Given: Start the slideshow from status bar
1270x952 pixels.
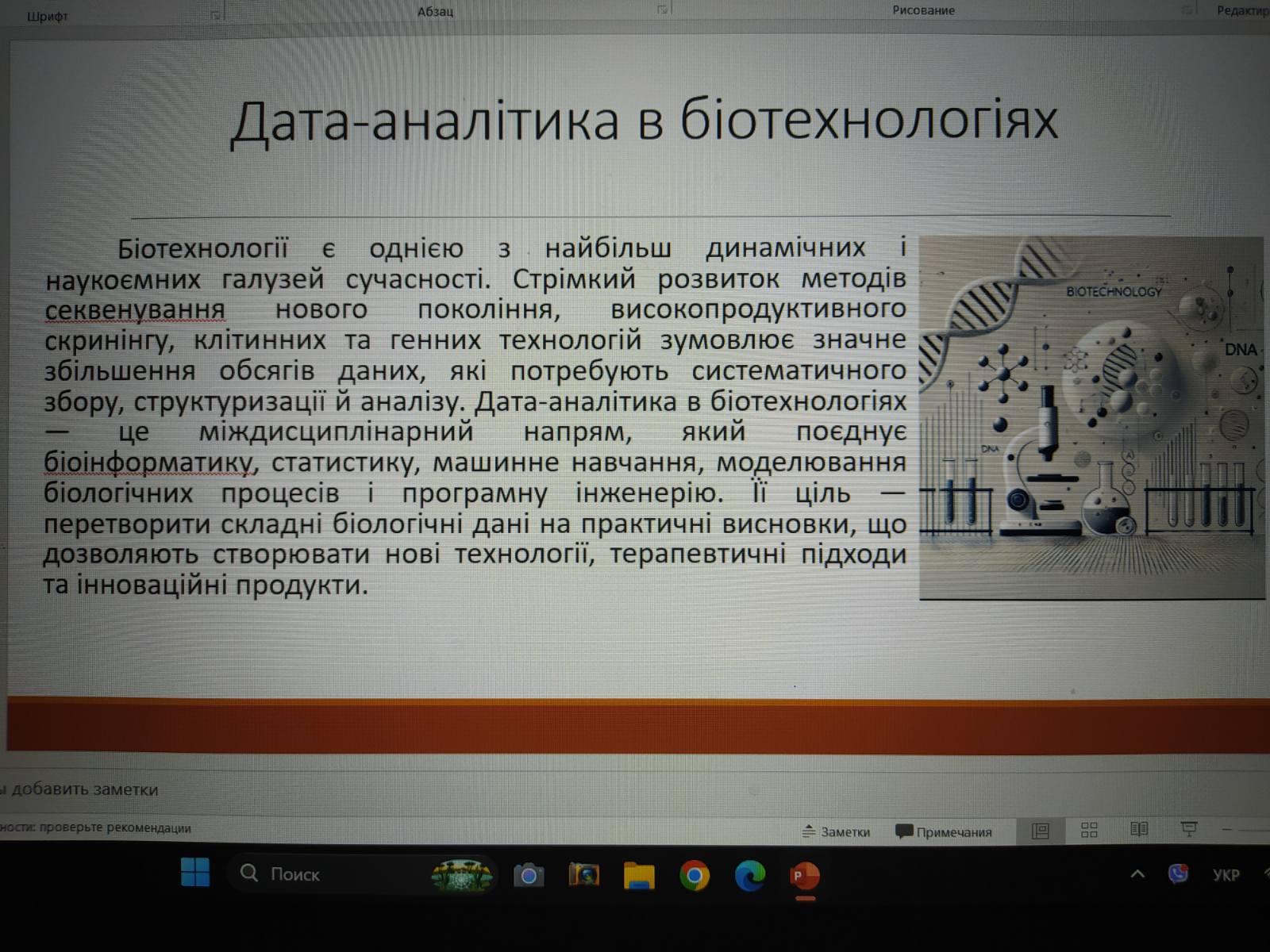Looking at the screenshot, I should [x=1188, y=830].
